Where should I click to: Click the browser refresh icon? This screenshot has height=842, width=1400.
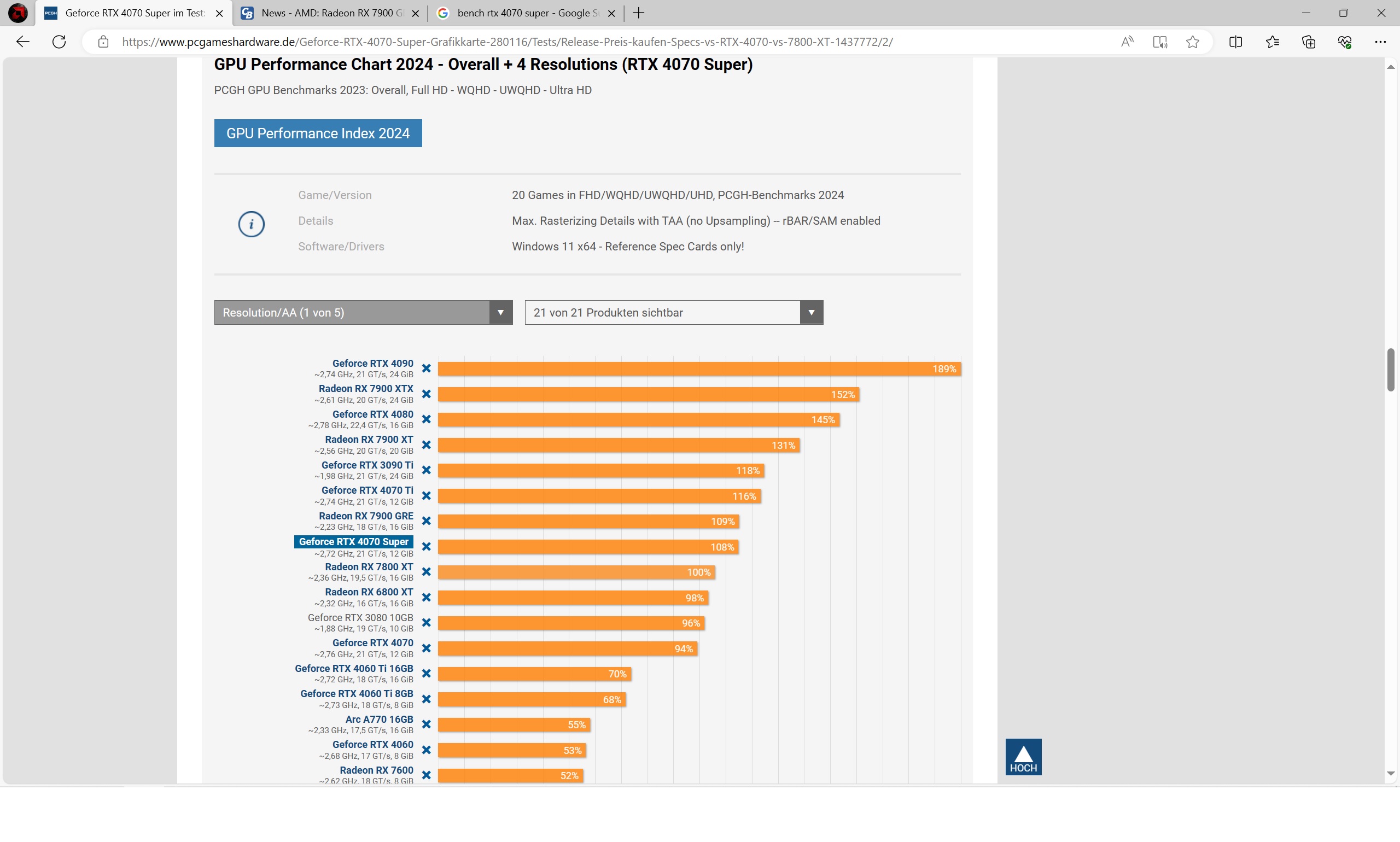click(x=59, y=42)
